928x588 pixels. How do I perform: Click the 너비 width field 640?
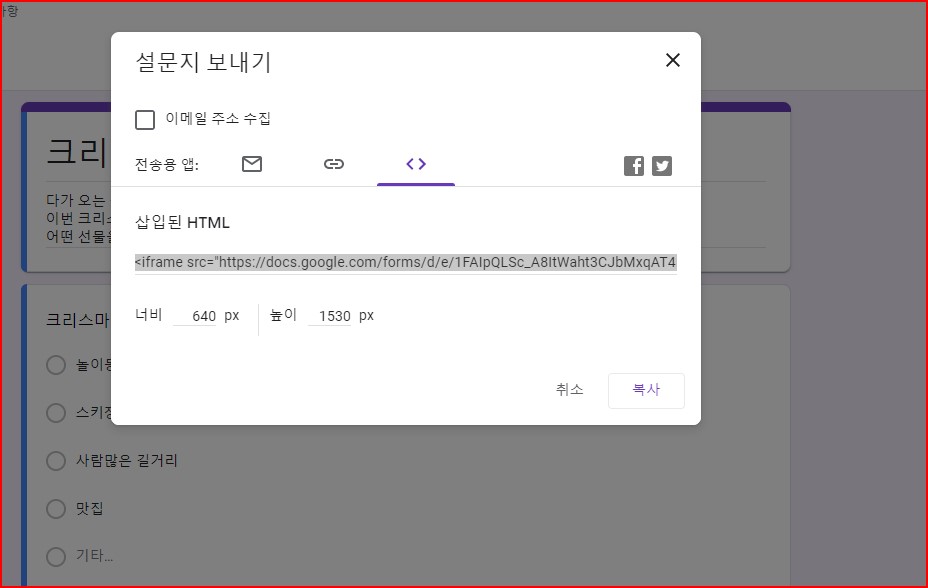[195, 316]
